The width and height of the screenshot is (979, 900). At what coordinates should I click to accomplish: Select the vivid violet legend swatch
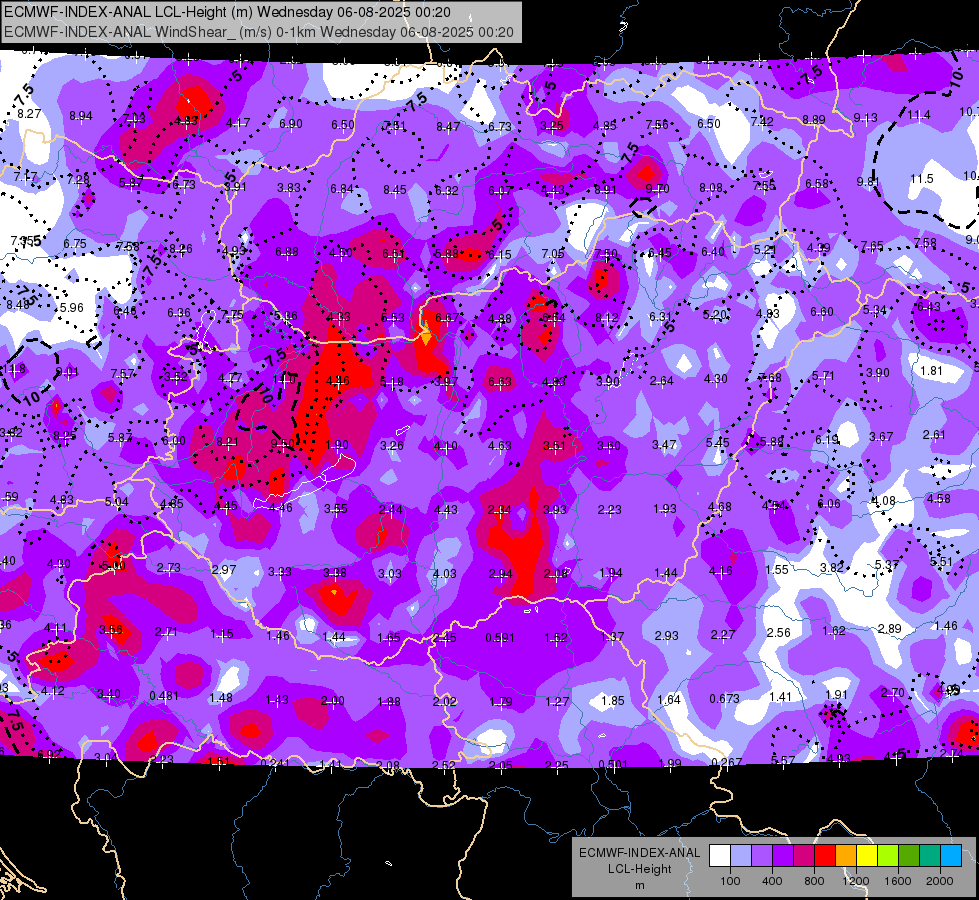pyautogui.click(x=783, y=856)
